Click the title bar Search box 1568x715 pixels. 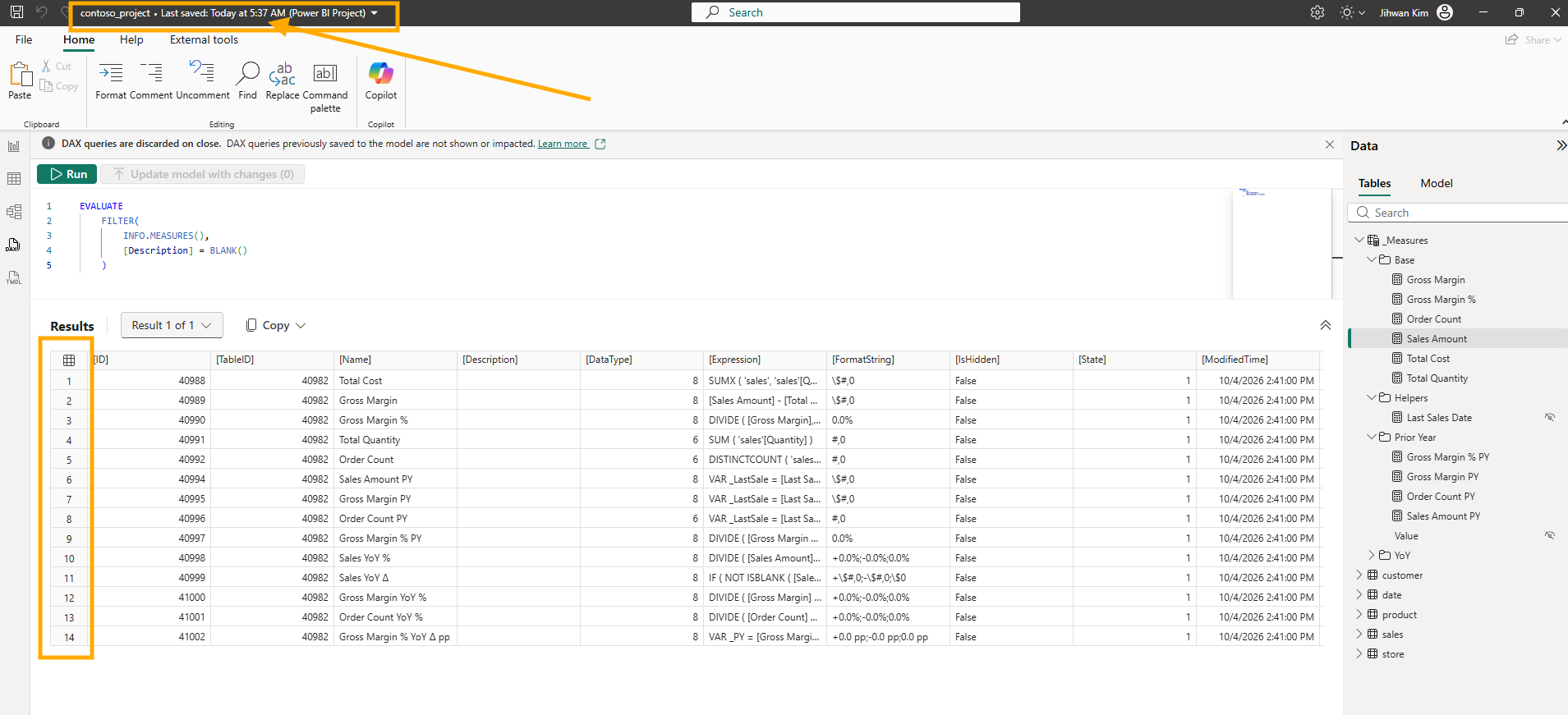click(x=856, y=12)
